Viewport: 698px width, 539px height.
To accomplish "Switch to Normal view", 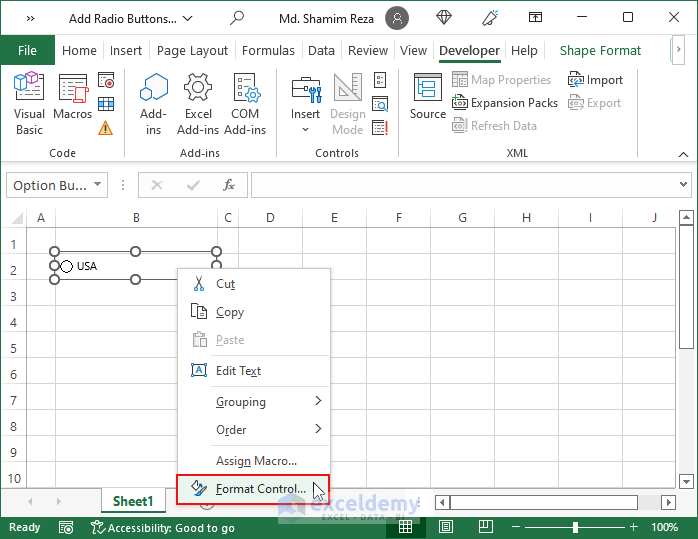I will (405, 527).
